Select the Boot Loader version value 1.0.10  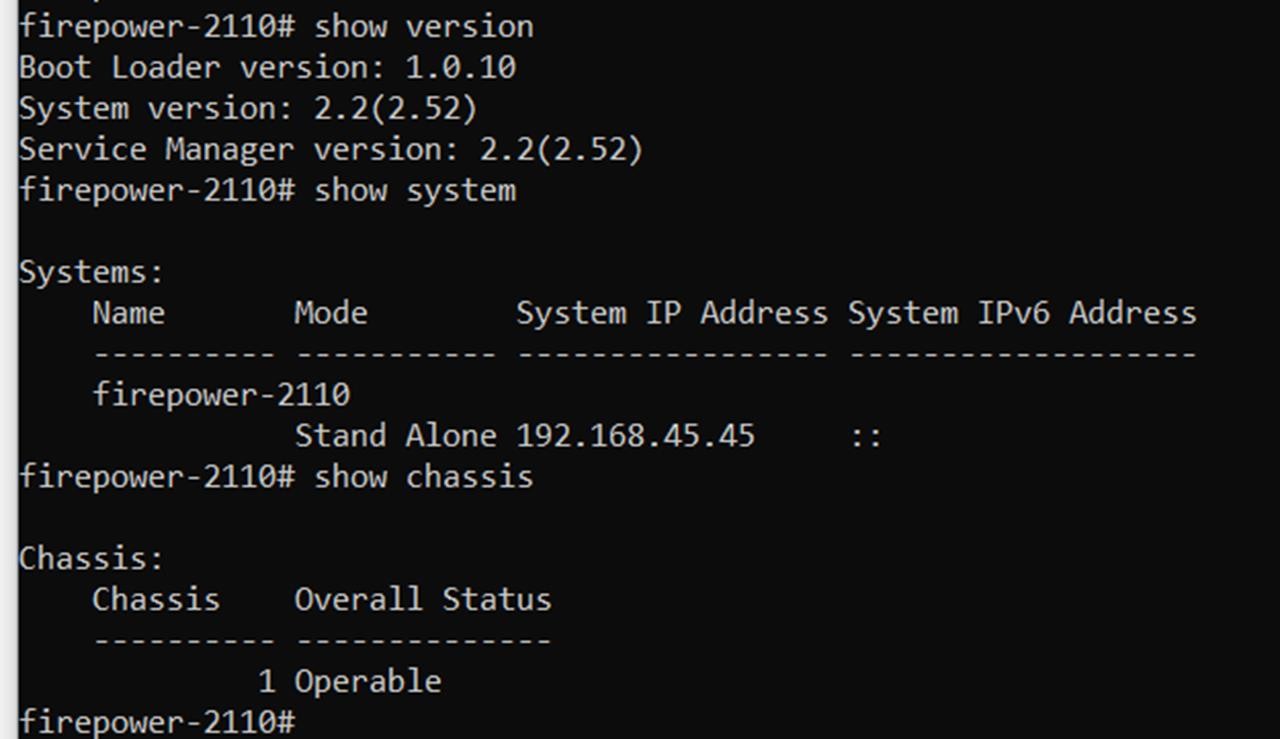(460, 67)
